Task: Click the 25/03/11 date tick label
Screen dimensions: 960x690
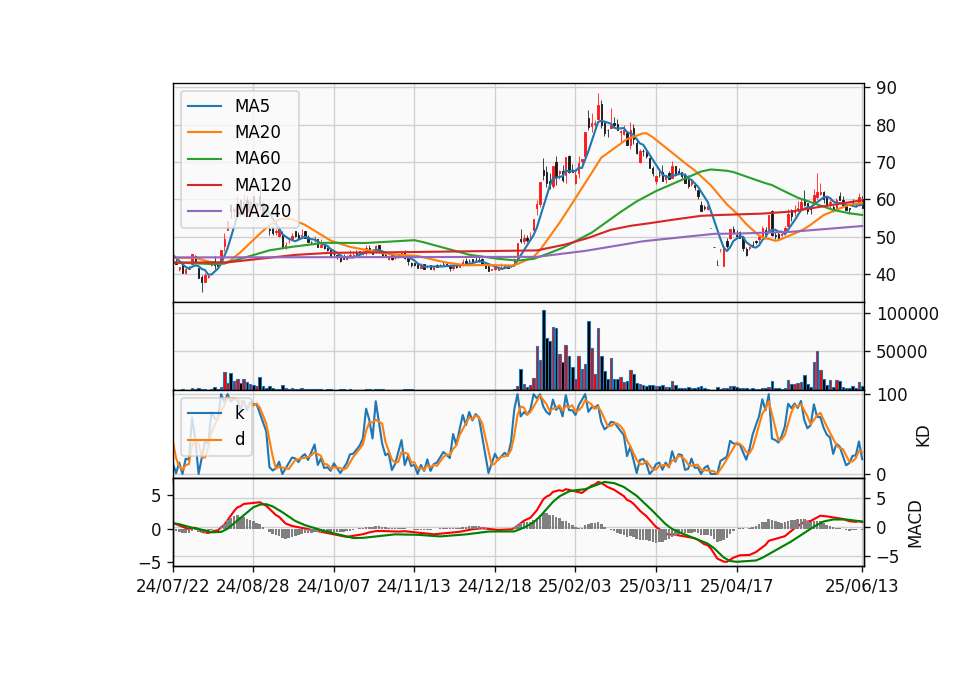Action: [x=656, y=586]
